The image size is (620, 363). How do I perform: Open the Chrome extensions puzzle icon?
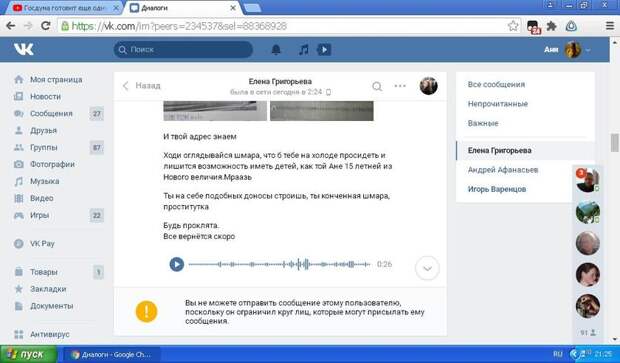point(551,26)
